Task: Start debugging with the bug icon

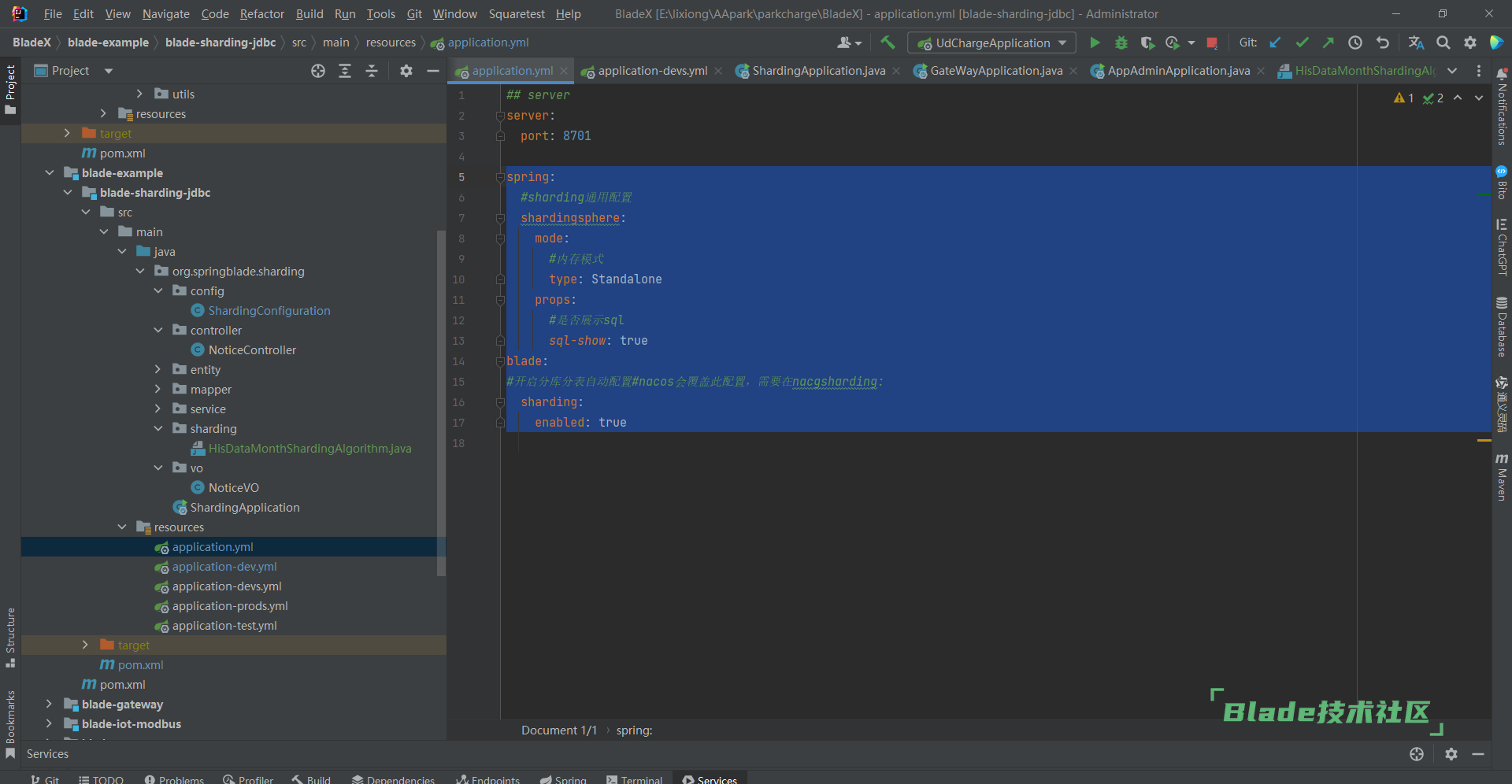Action: pyautogui.click(x=1121, y=43)
